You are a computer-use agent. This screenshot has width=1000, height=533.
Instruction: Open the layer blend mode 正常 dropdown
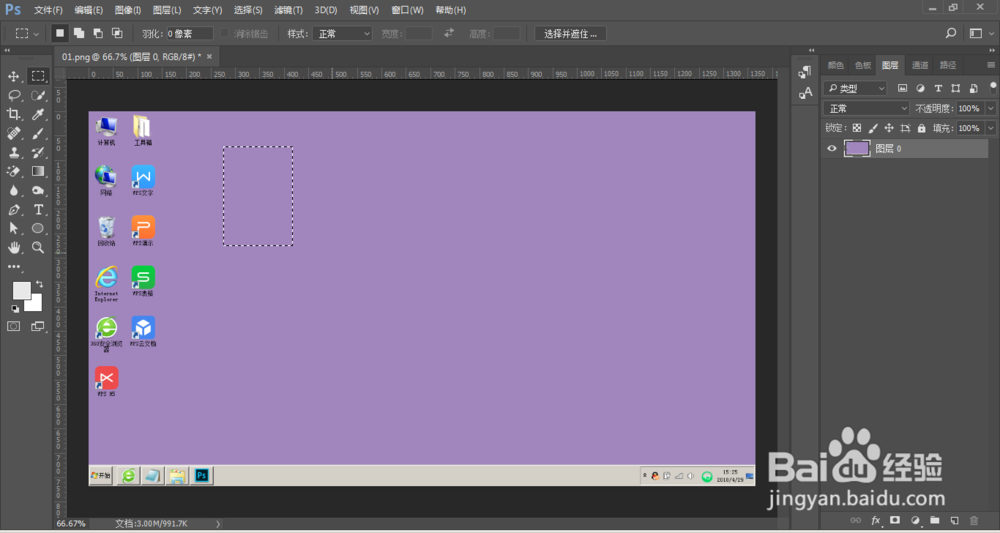click(x=866, y=109)
